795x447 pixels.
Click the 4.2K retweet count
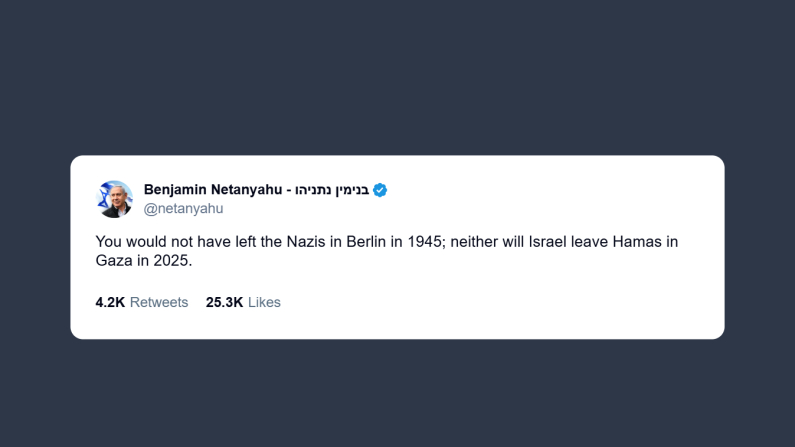click(x=110, y=302)
